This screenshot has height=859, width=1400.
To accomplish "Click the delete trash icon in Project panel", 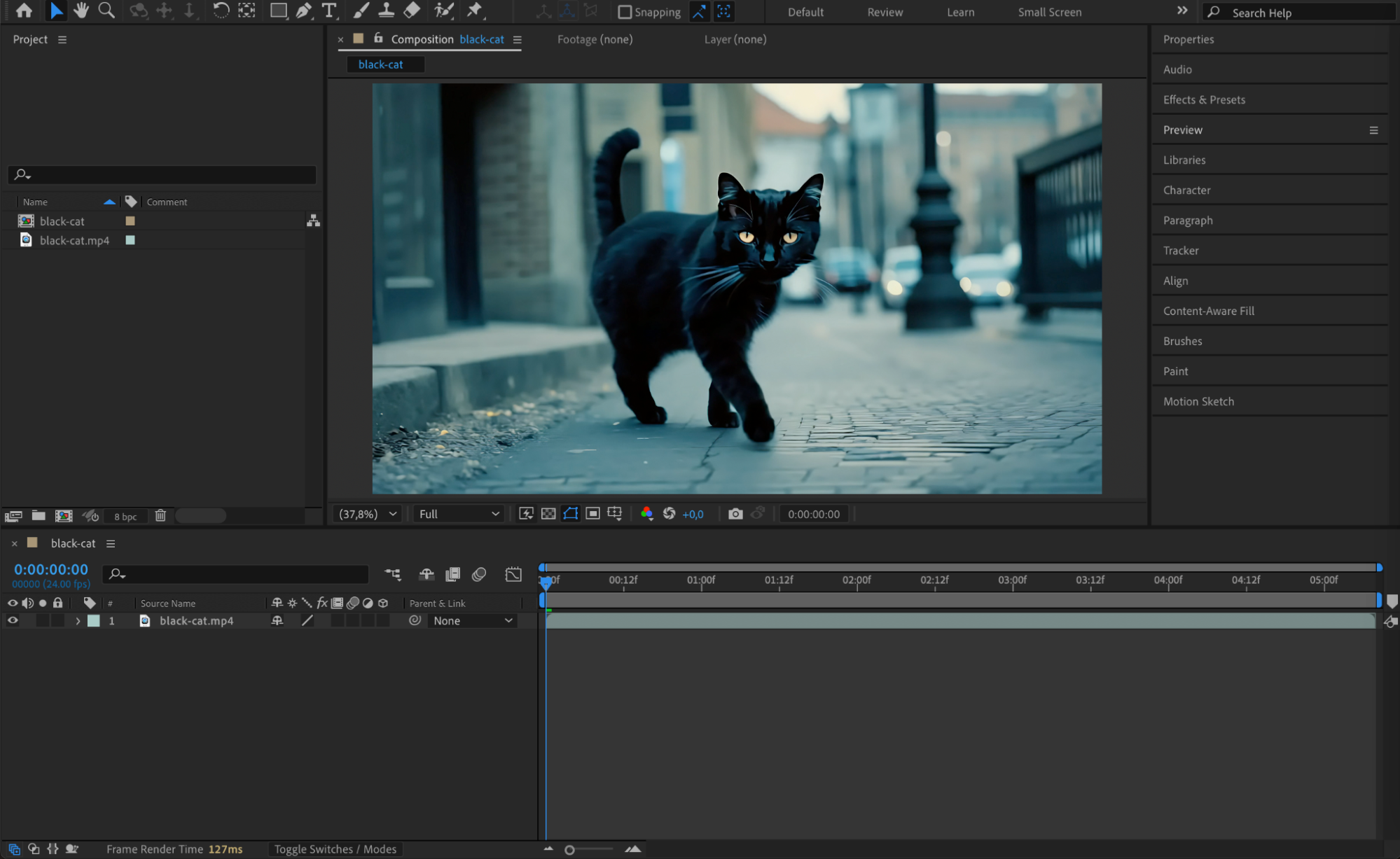I will pos(160,516).
